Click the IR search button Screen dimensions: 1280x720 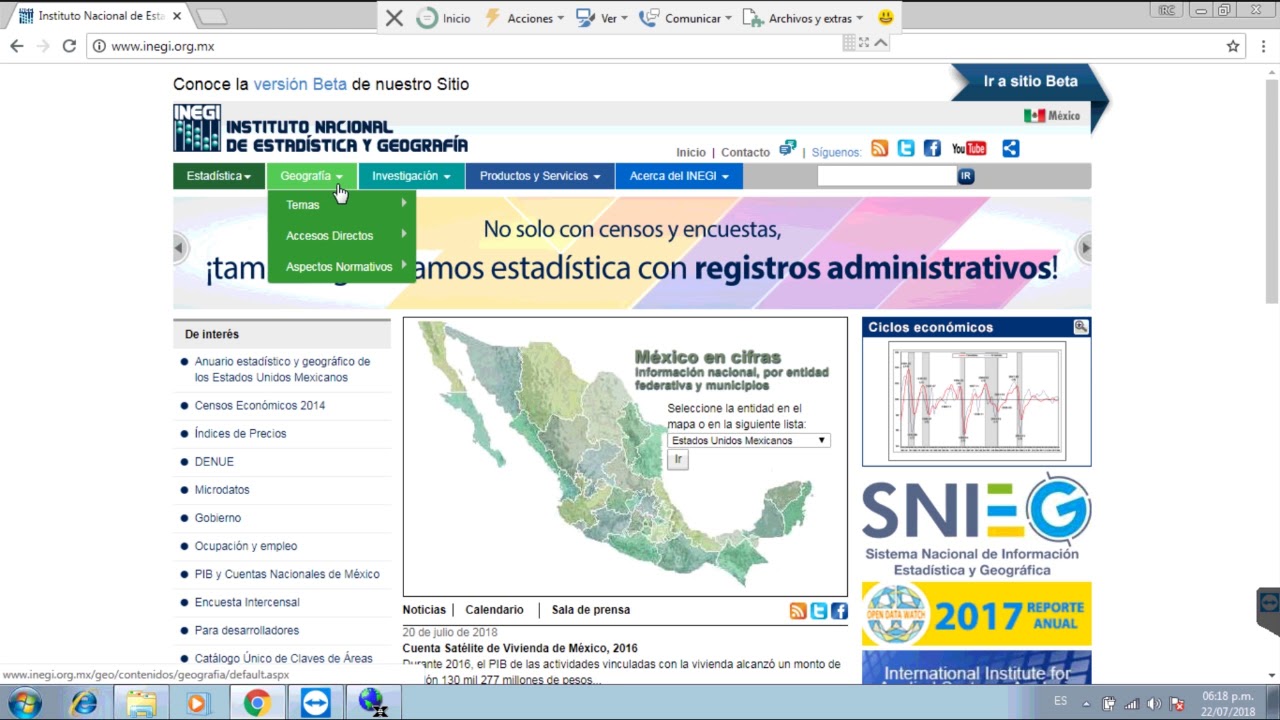[966, 176]
